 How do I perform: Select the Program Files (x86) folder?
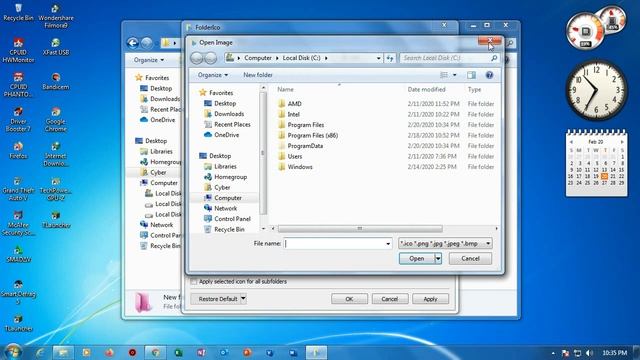coord(313,136)
